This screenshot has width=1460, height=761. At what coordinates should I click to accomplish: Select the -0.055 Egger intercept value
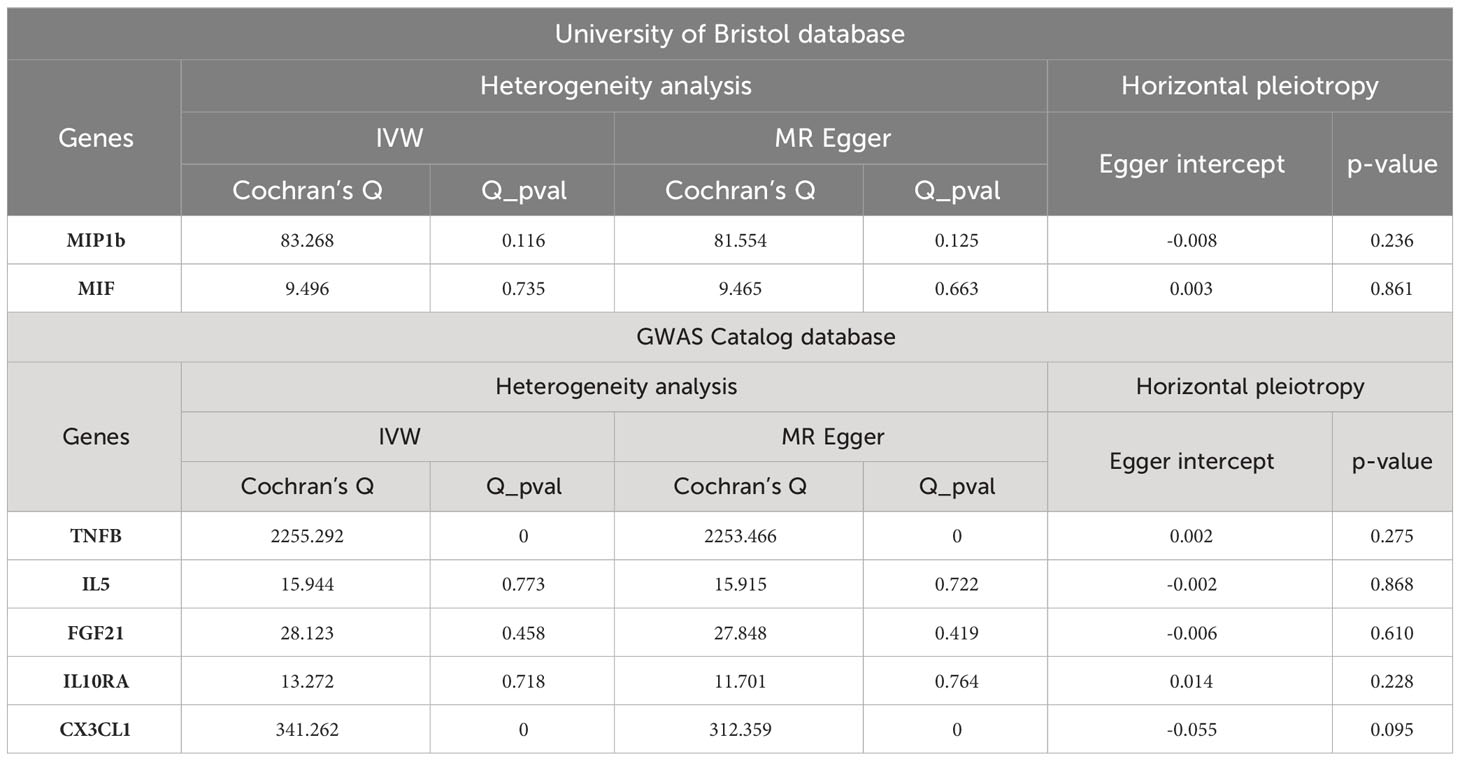click(x=1190, y=730)
